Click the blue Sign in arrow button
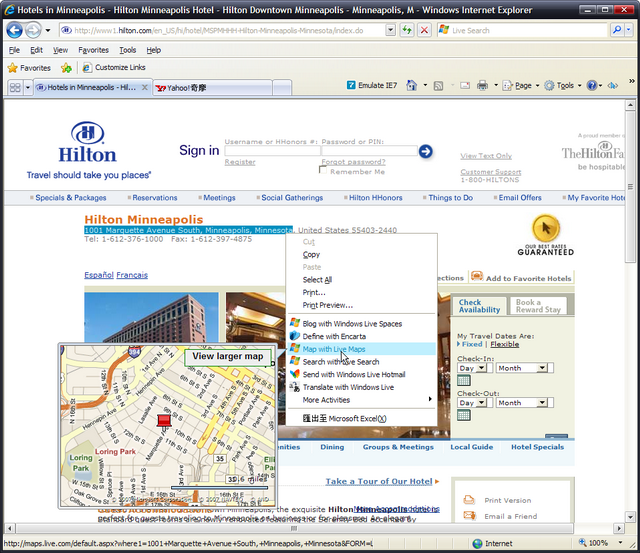The width and height of the screenshot is (640, 553). pyautogui.click(x=426, y=151)
